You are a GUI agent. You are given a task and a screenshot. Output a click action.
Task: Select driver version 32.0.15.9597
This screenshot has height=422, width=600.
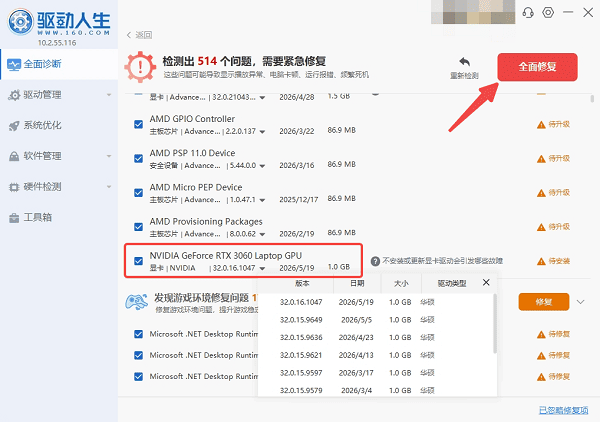(377, 373)
